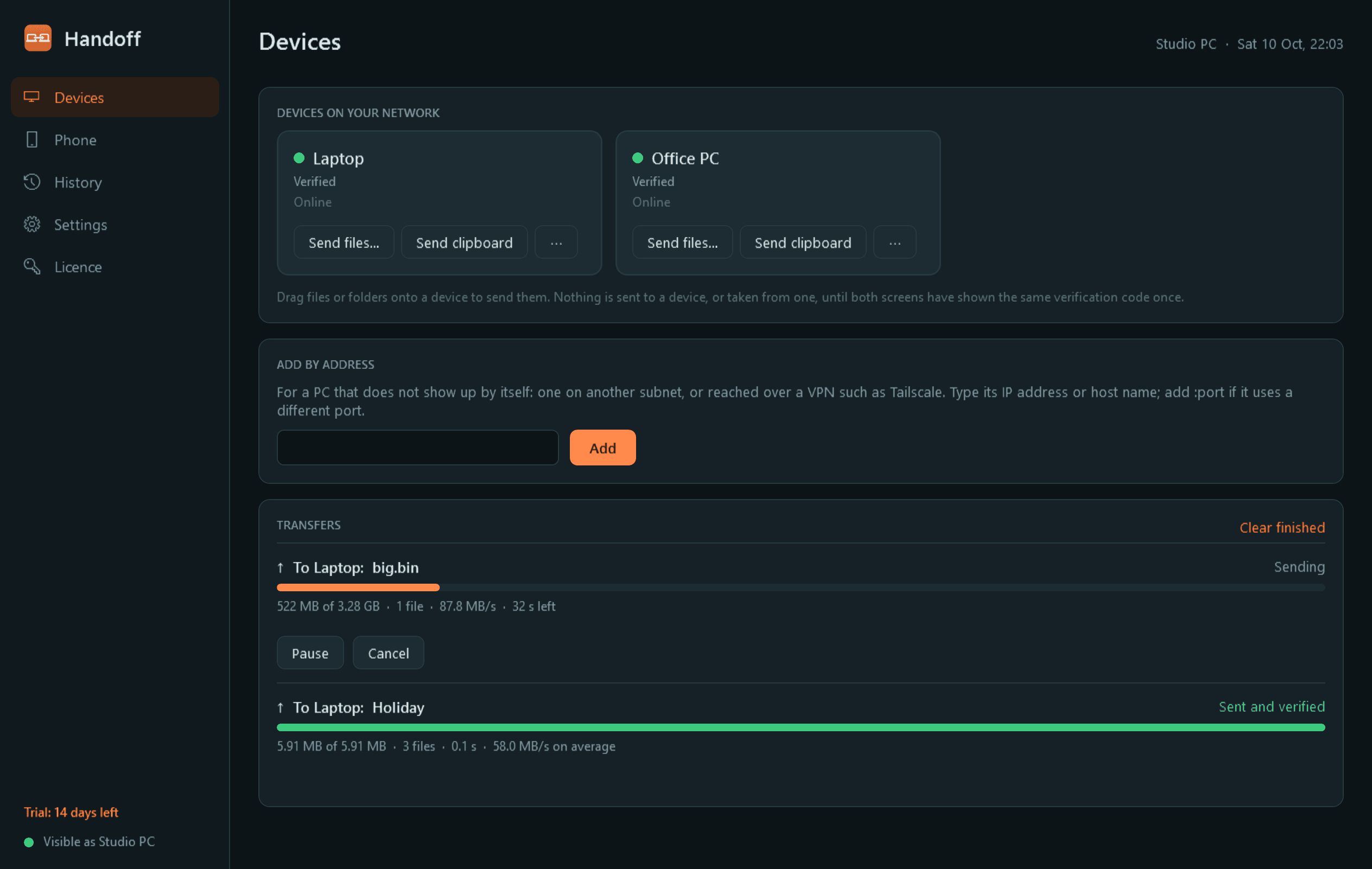Open the Phone section
Image resolution: width=1372 pixels, height=869 pixels.
point(115,140)
